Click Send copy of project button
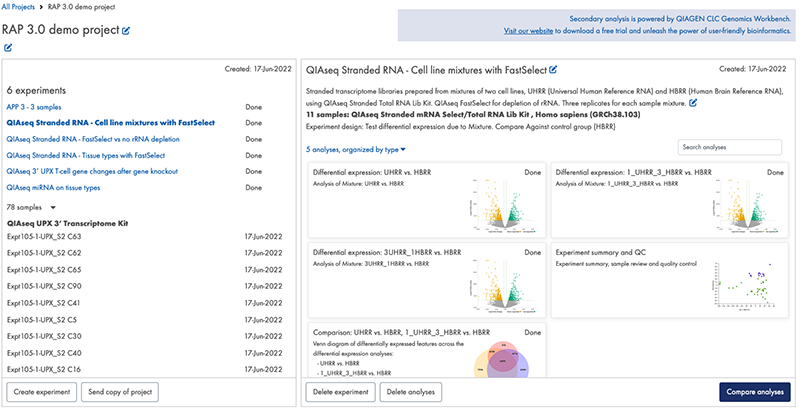Image resolution: width=800 pixels, height=409 pixels. (x=120, y=392)
